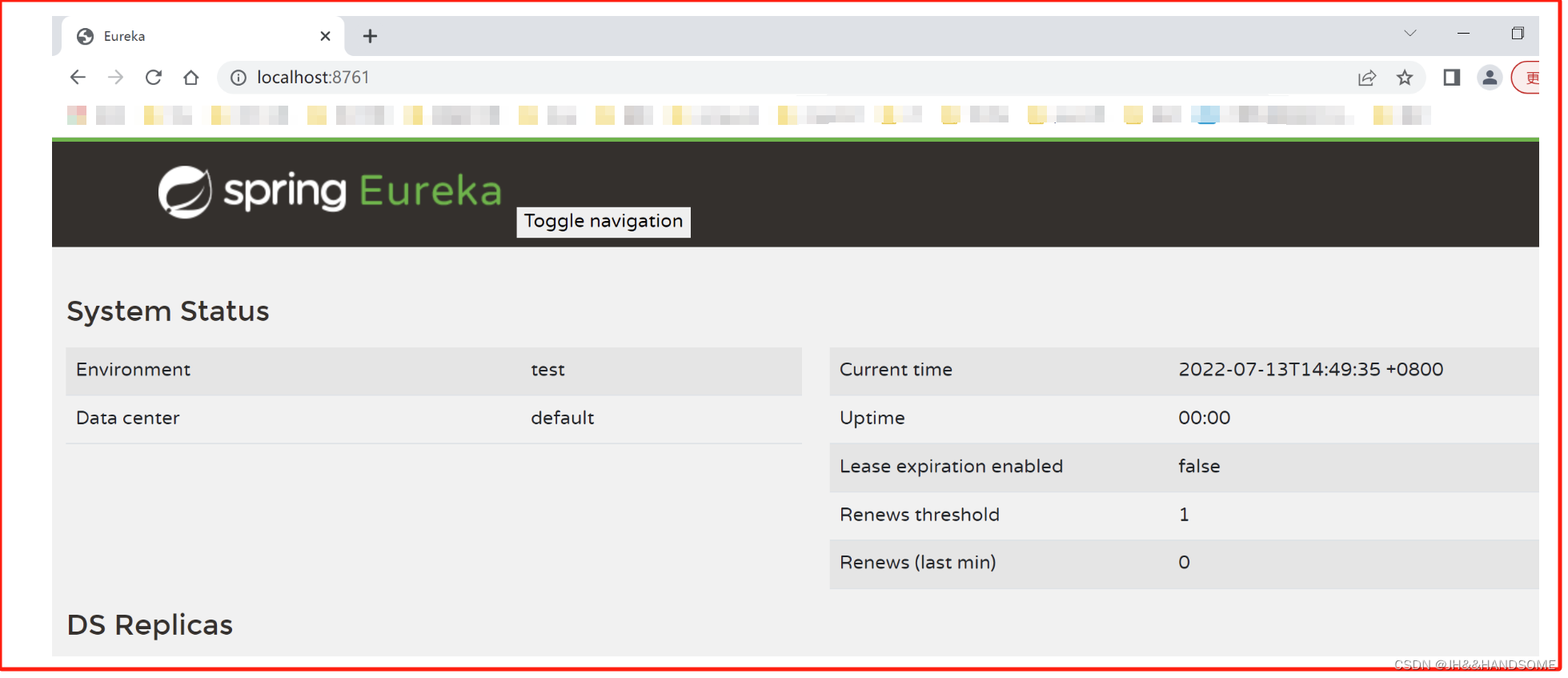This screenshot has height=678, width=1568.
Task: Select the uptime value 00:00
Action: 1204,418
